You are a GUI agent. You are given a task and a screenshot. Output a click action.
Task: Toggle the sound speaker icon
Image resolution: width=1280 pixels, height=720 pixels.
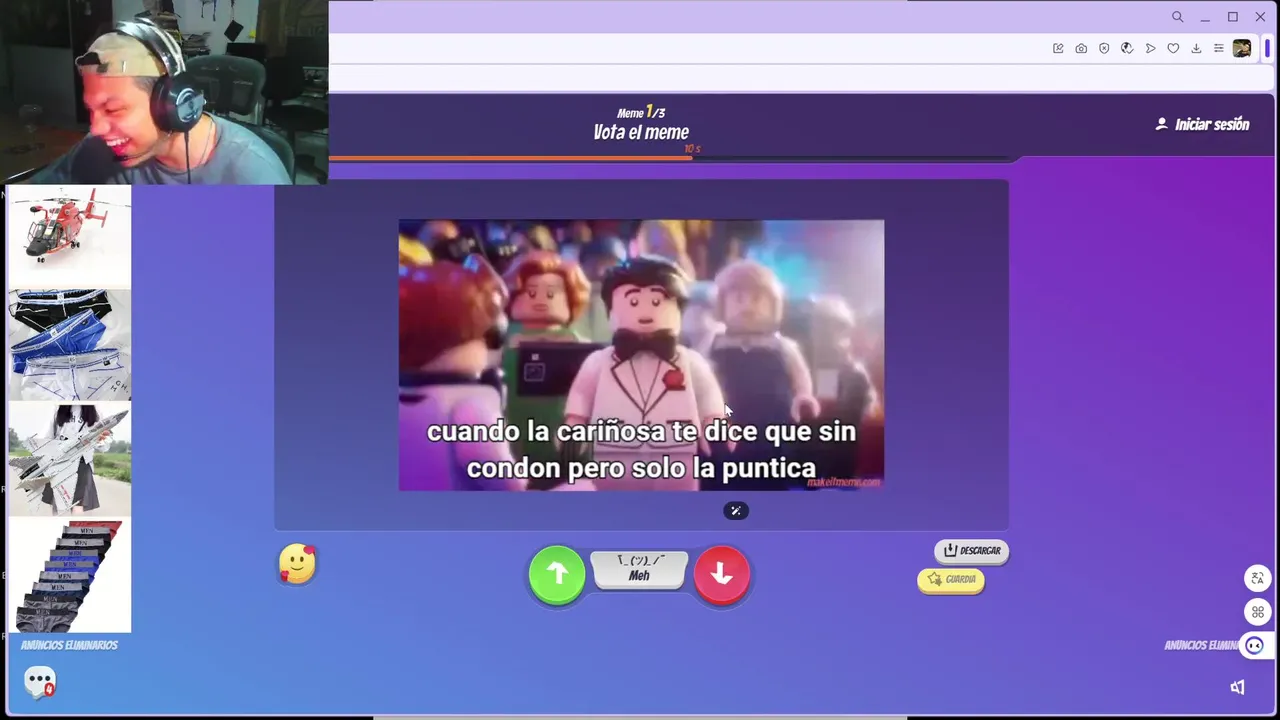coord(1237,687)
